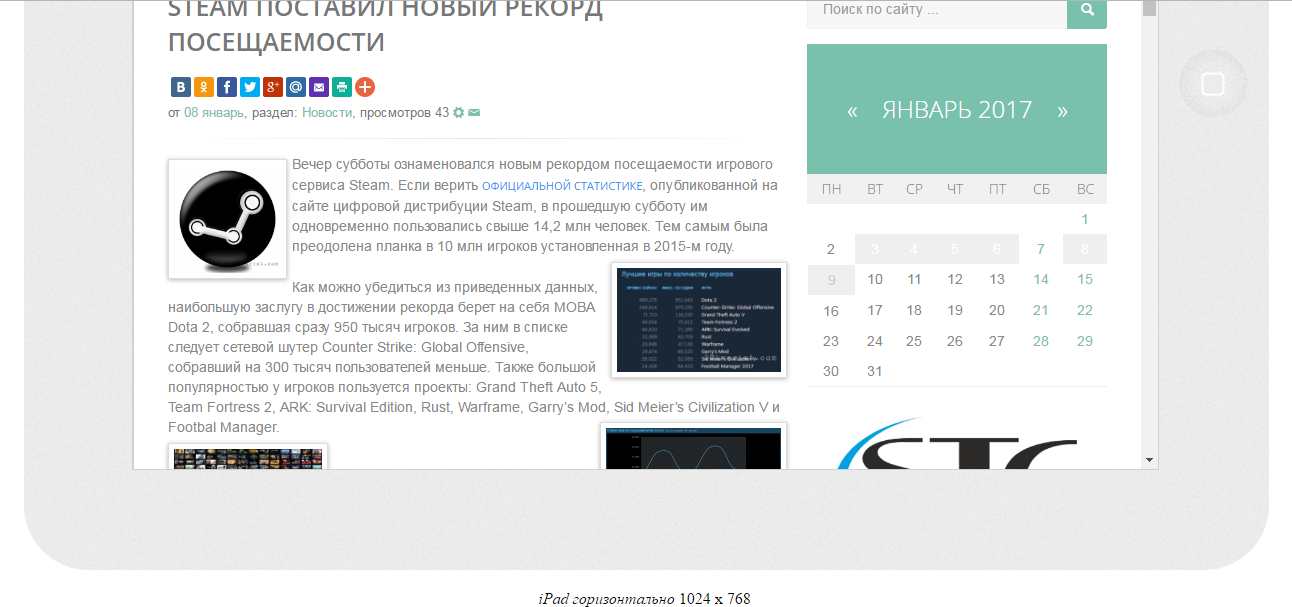
Task: Go to the previous month in the calendar
Action: pyautogui.click(x=852, y=111)
